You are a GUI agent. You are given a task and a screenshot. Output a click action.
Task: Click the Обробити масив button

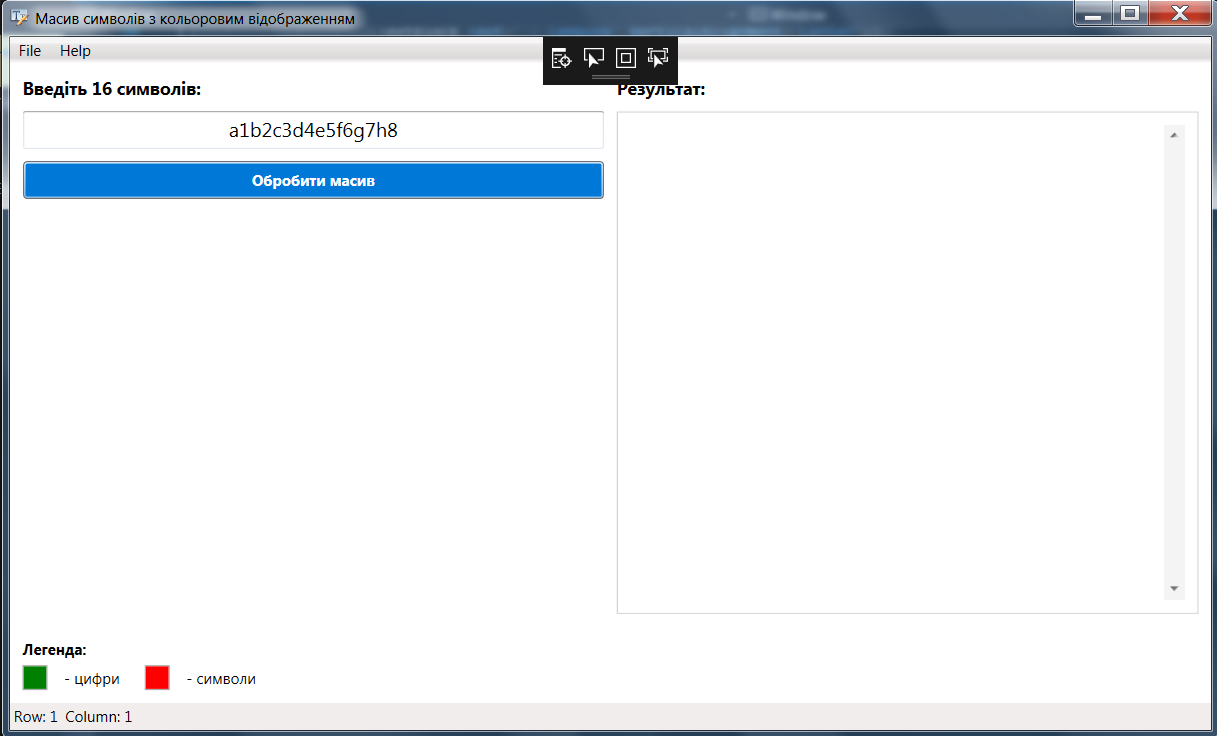coord(314,181)
